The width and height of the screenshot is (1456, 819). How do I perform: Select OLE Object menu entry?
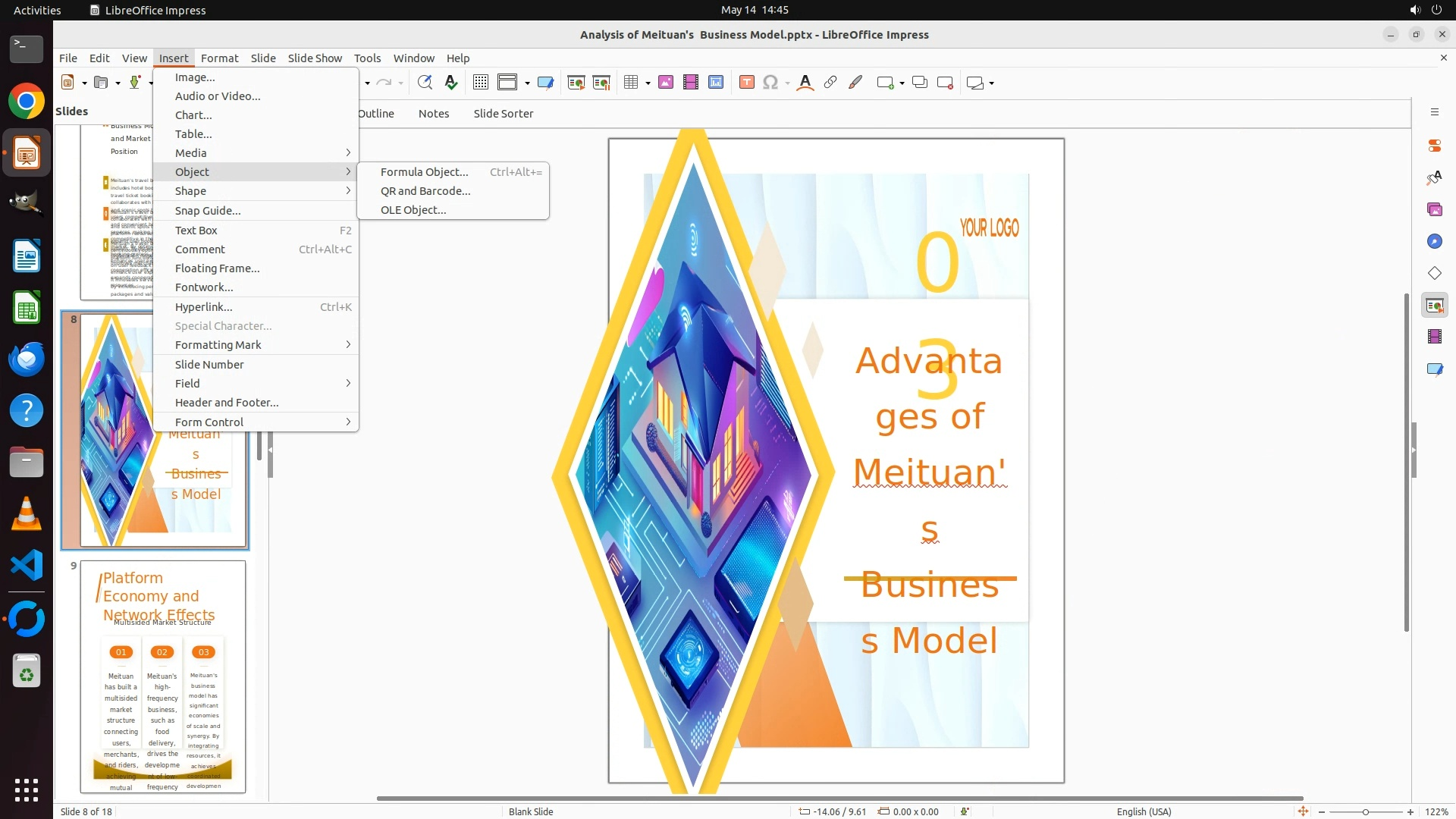coord(413,210)
